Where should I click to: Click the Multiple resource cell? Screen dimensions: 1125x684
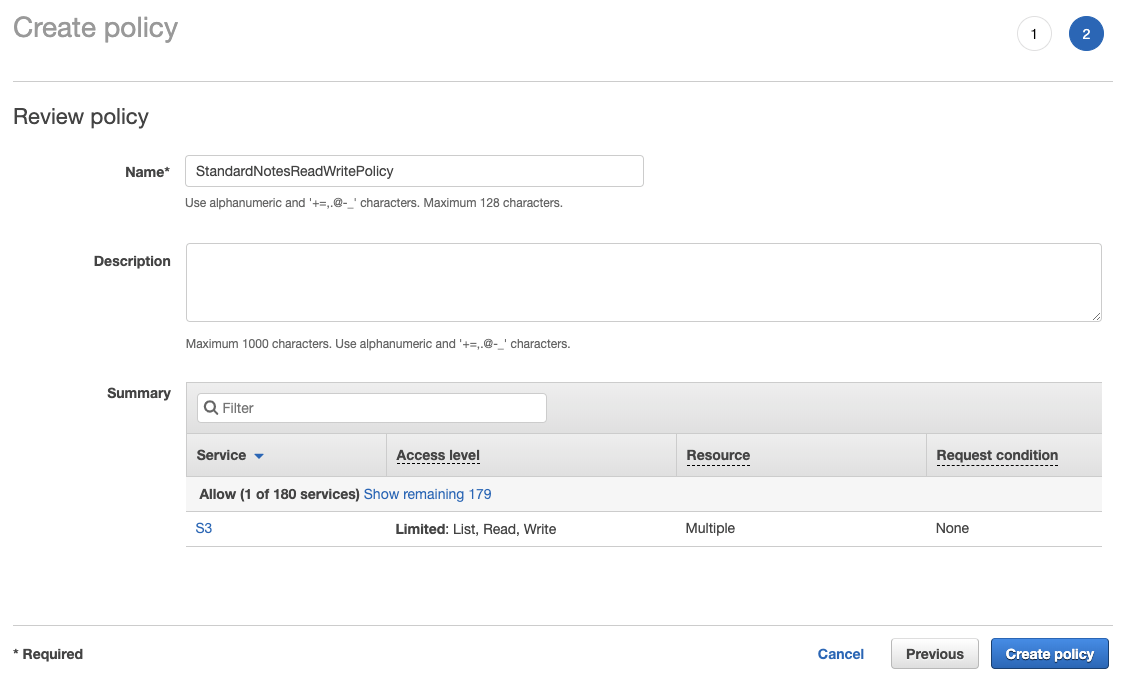[710, 528]
